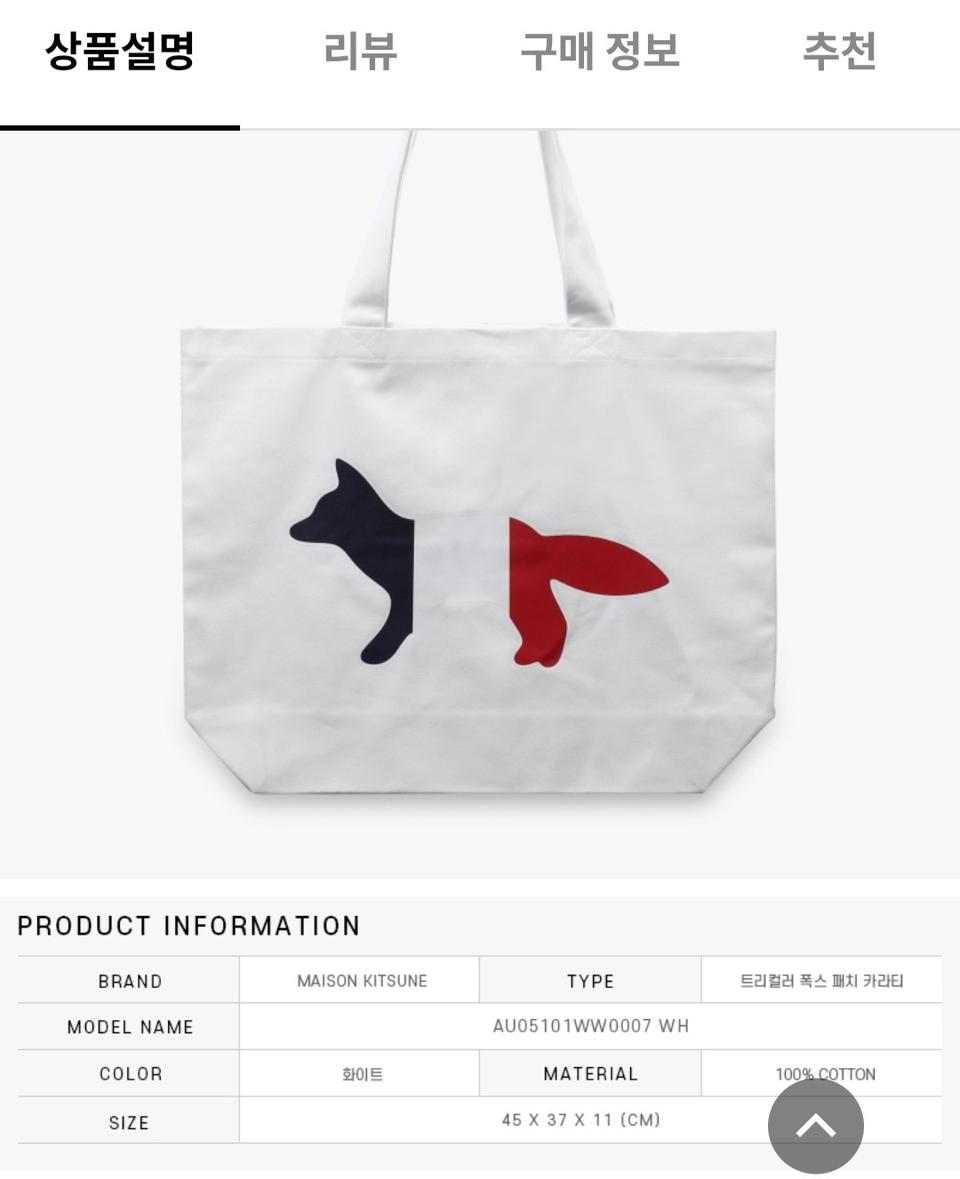Screen dimensions: 960x1179
Task: Select the MAISON KITSUNE brand value
Action: tap(362, 980)
